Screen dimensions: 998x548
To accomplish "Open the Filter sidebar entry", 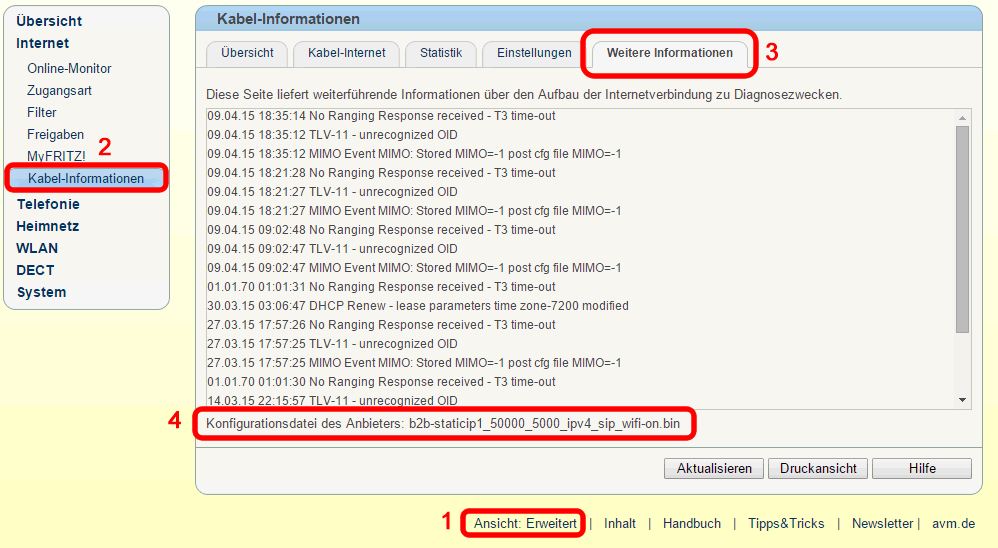I will point(42,112).
